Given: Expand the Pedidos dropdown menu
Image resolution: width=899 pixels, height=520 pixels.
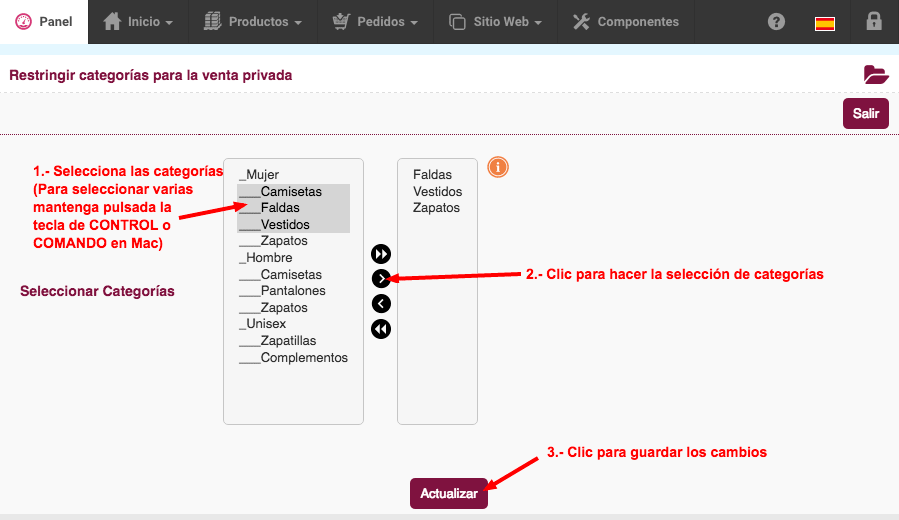Looking at the screenshot, I should click(x=376, y=22).
